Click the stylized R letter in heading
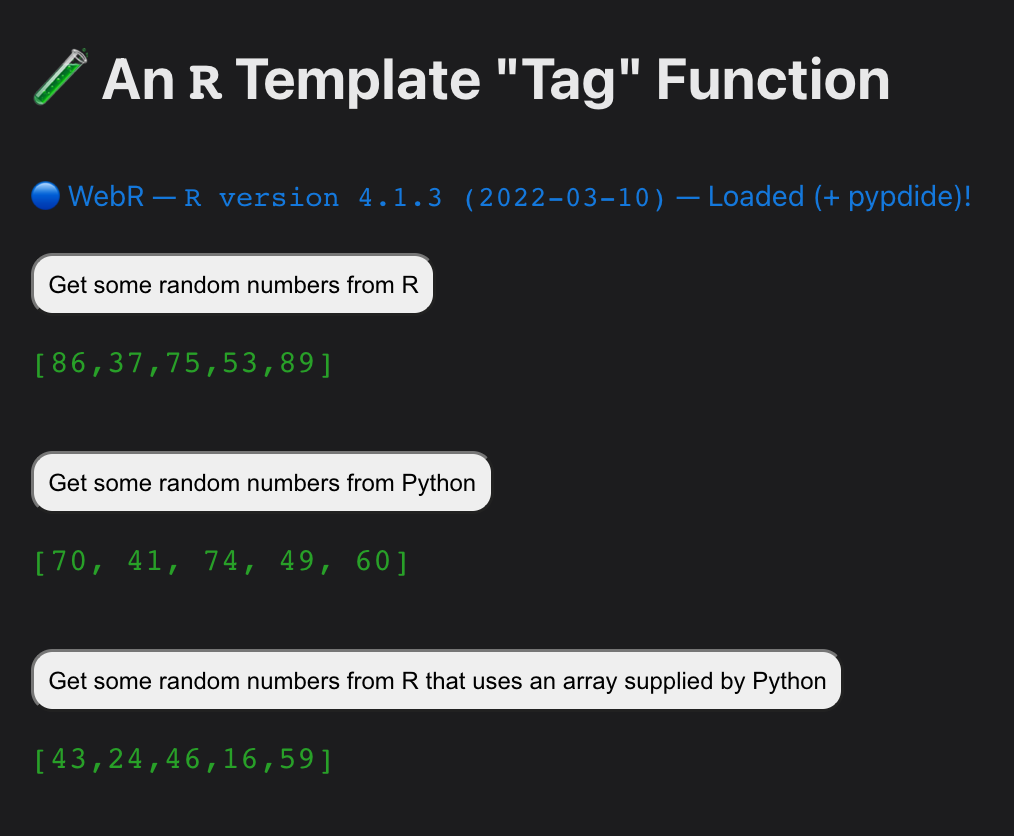Image resolution: width=1014 pixels, height=836 pixels. coord(206,83)
